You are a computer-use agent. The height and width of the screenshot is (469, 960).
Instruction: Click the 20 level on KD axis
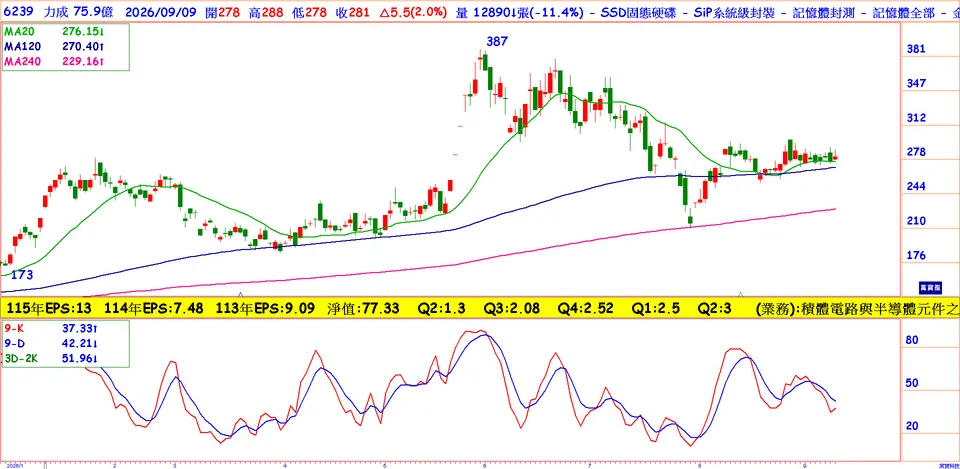click(912, 426)
